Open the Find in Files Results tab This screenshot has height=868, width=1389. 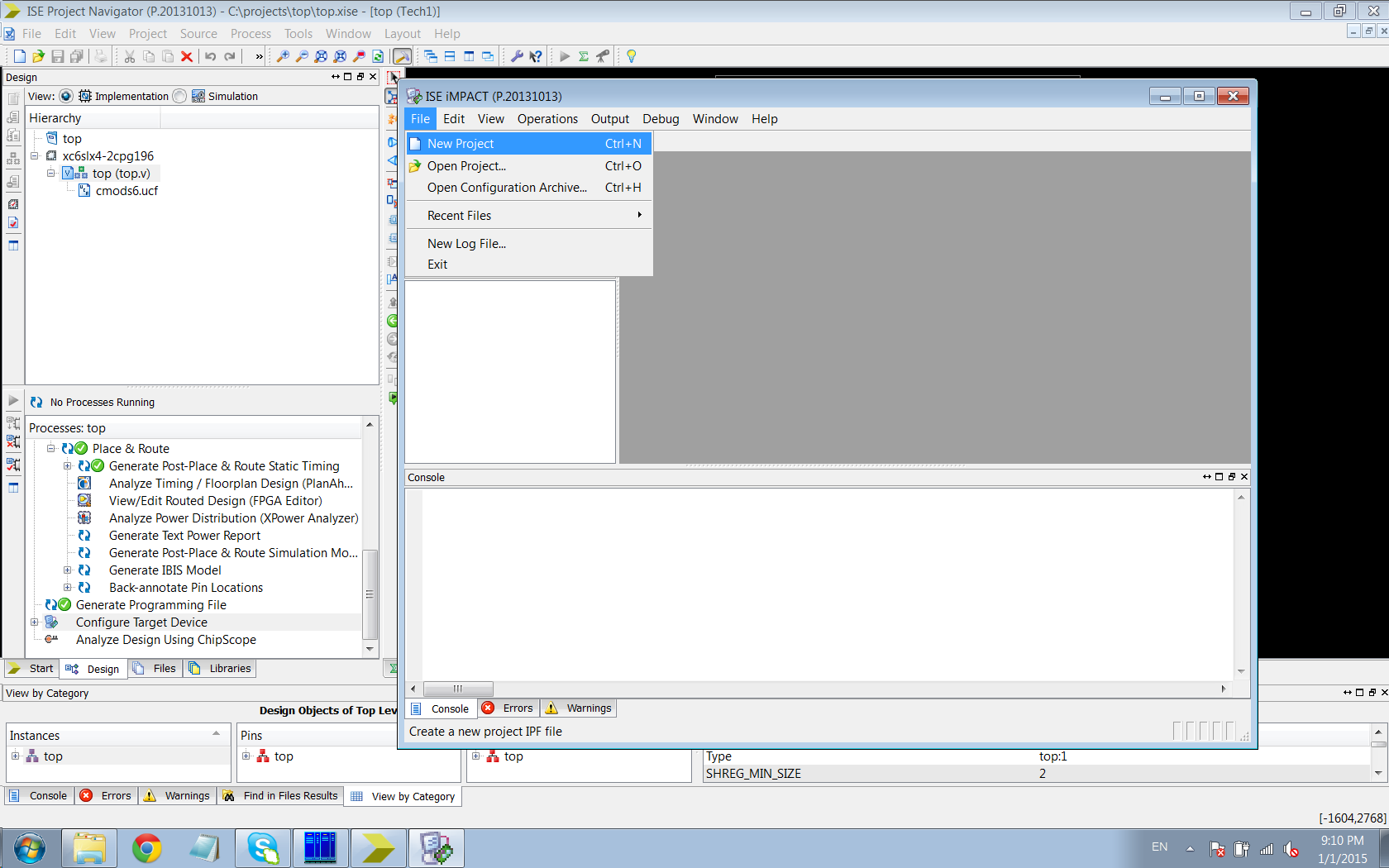[281, 796]
